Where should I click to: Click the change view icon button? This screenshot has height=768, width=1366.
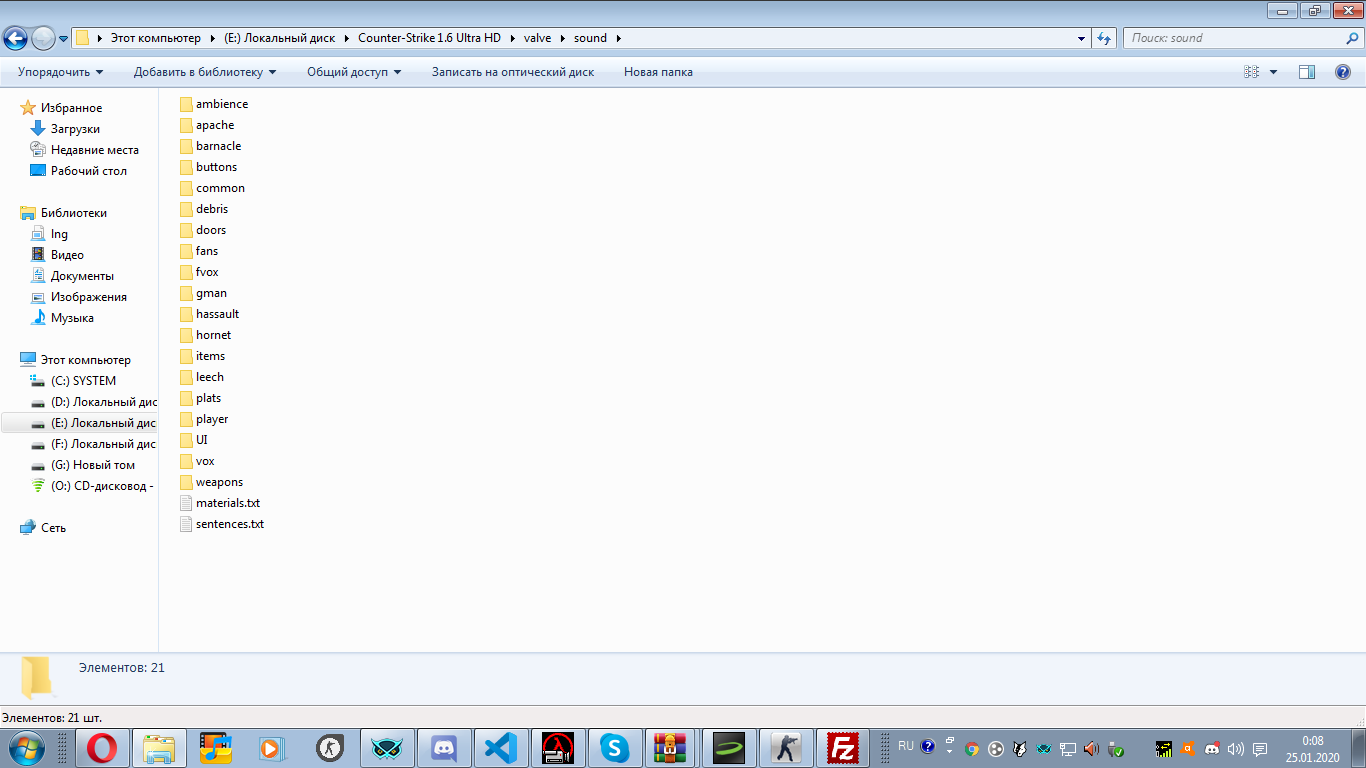pos(1251,72)
